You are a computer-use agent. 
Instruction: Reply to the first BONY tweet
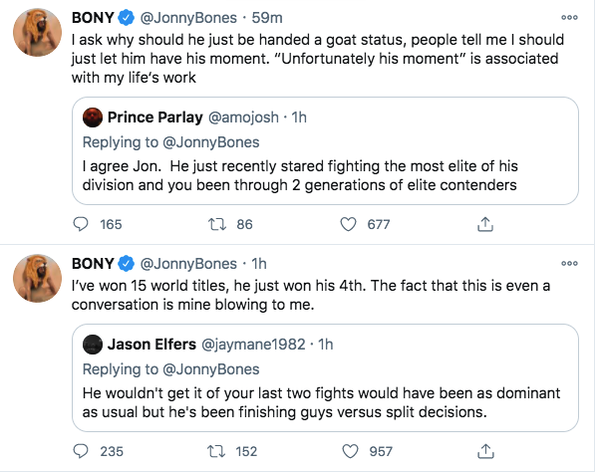(84, 224)
